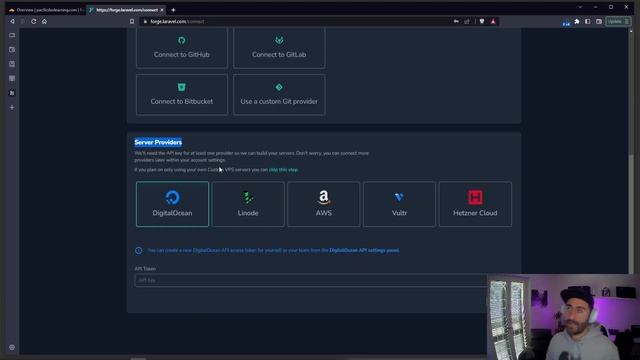Click the AWS Amazon logo icon
Viewport: 640px width, 360px height.
[x=324, y=197]
